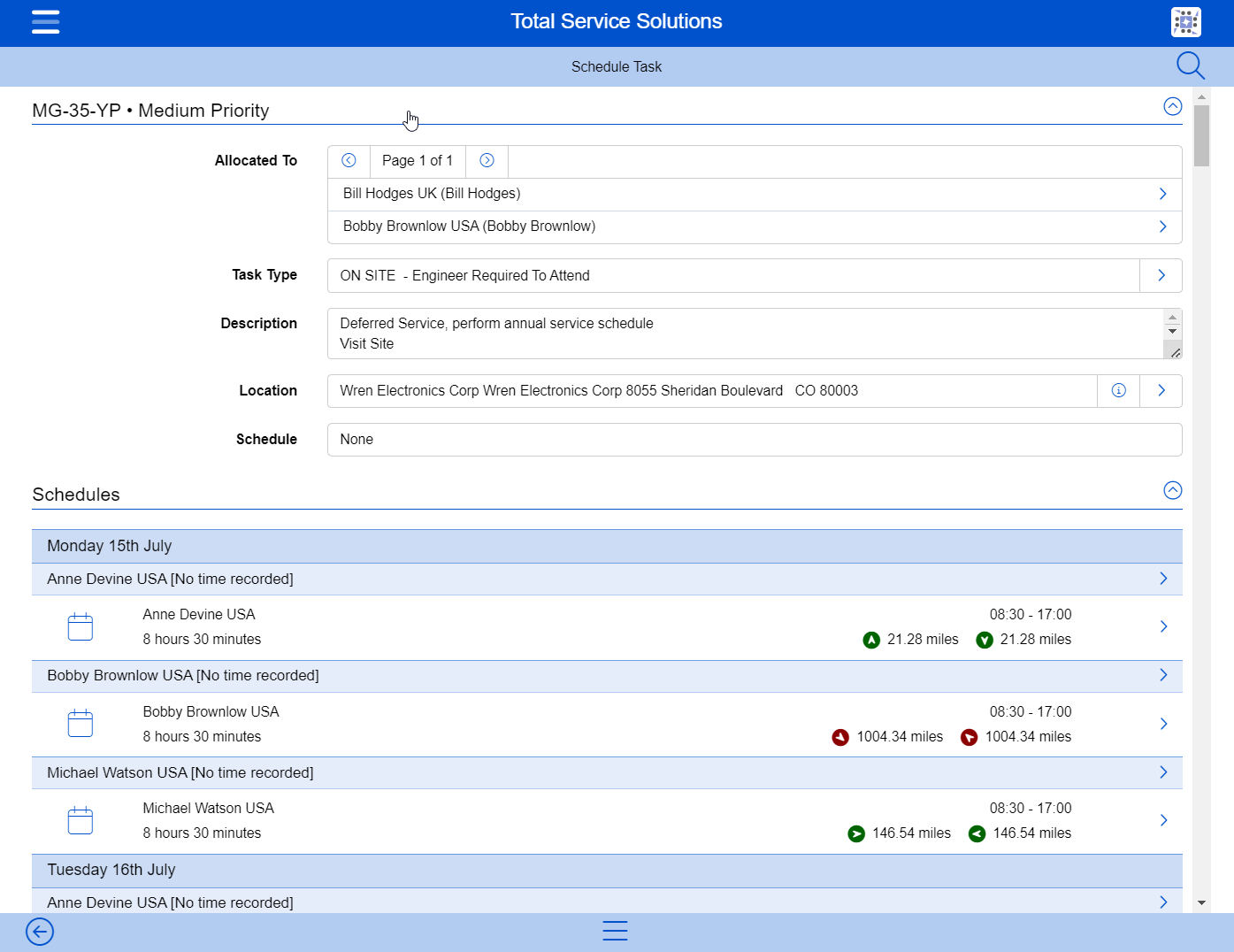Click the Tuesday 16th July date header
The image size is (1234, 952).
pyautogui.click(x=607, y=871)
